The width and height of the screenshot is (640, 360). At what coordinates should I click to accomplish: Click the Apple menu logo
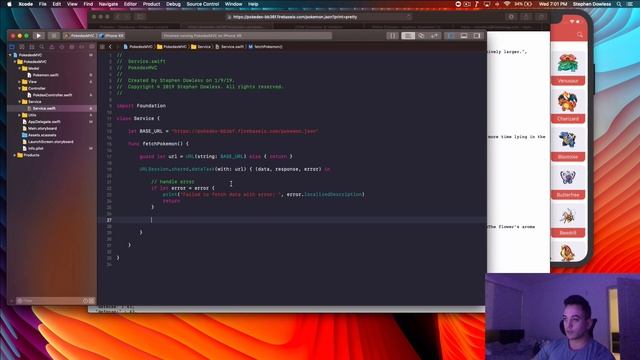tap(9, 4)
